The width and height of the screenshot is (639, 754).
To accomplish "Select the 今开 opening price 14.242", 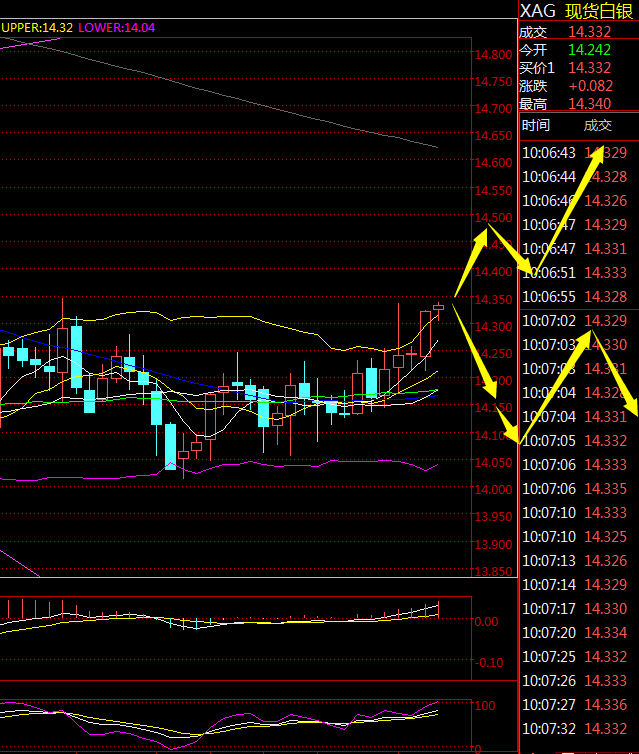I will tap(589, 50).
